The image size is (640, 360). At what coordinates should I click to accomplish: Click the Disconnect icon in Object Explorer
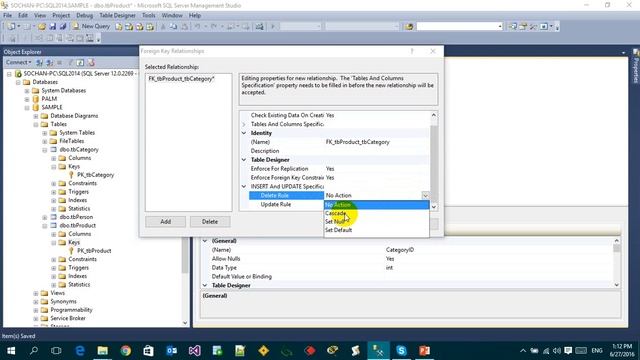point(49,62)
